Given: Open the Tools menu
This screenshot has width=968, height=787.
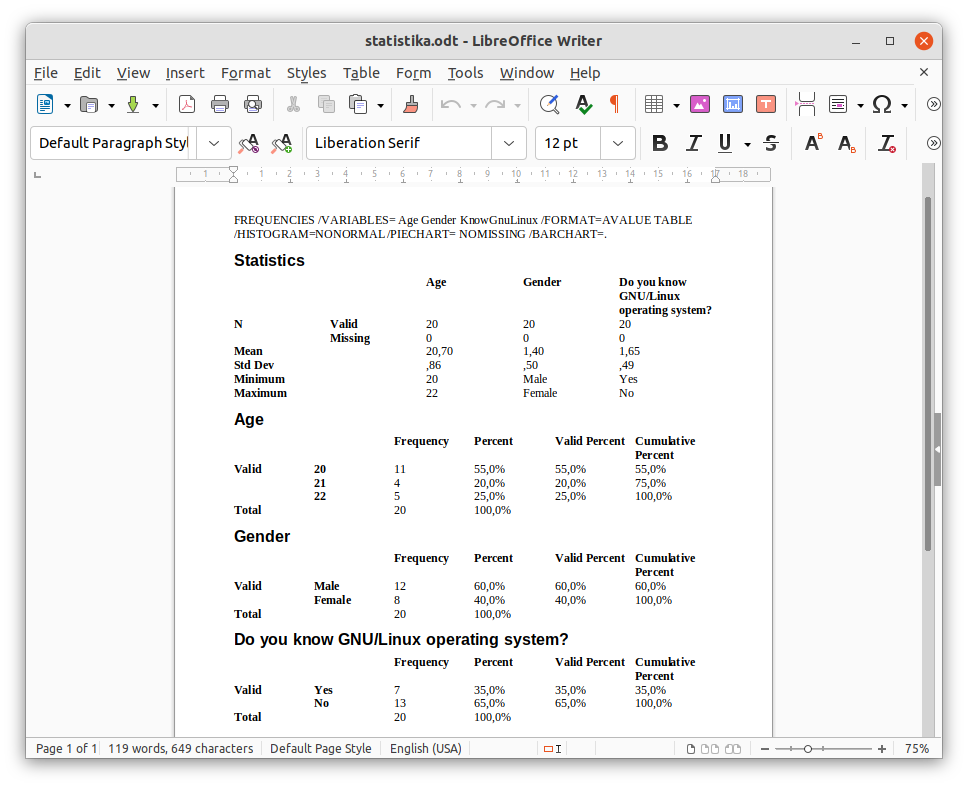Looking at the screenshot, I should [x=465, y=73].
